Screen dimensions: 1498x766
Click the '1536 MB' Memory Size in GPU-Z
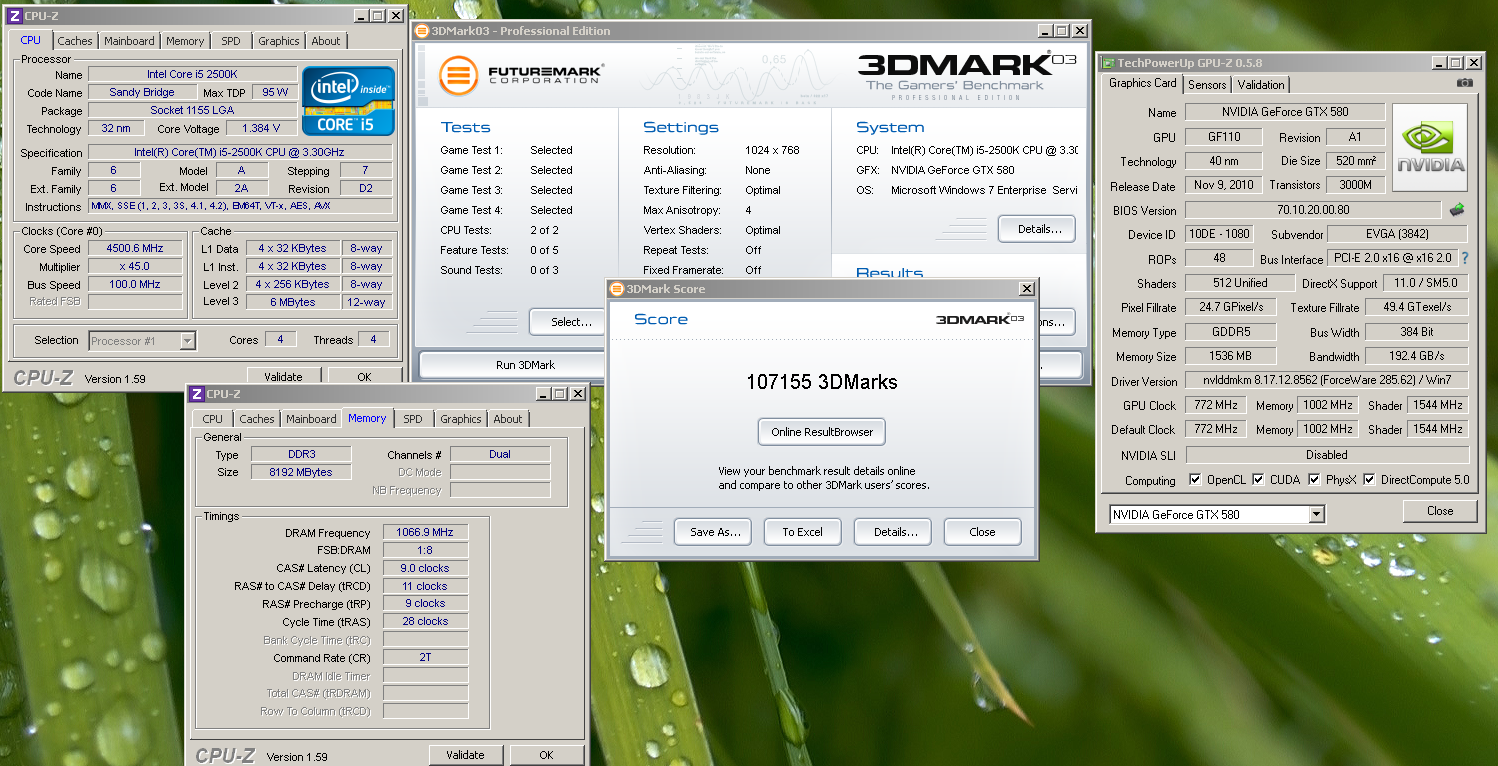pos(1231,356)
